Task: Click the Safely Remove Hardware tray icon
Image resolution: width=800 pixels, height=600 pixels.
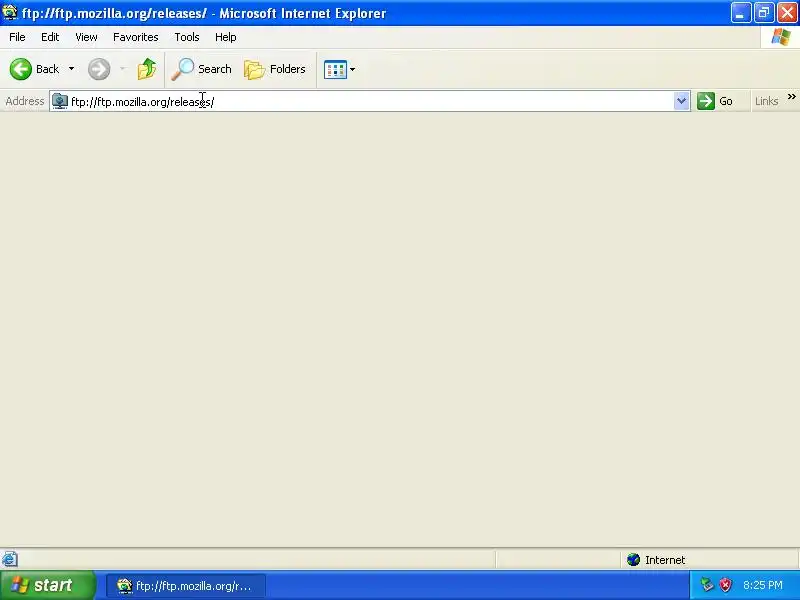Action: 707,585
